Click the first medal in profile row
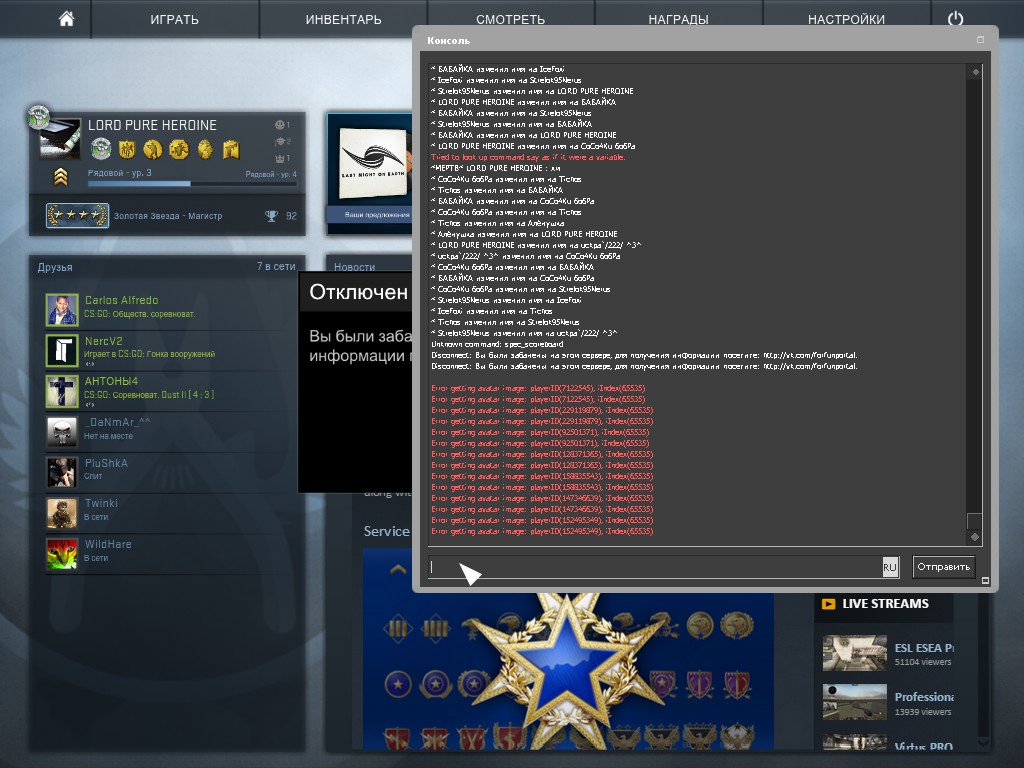 point(101,149)
